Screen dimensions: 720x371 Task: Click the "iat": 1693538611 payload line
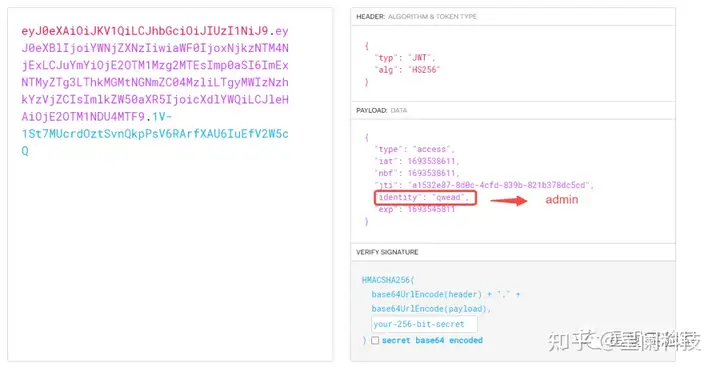[x=417, y=161]
